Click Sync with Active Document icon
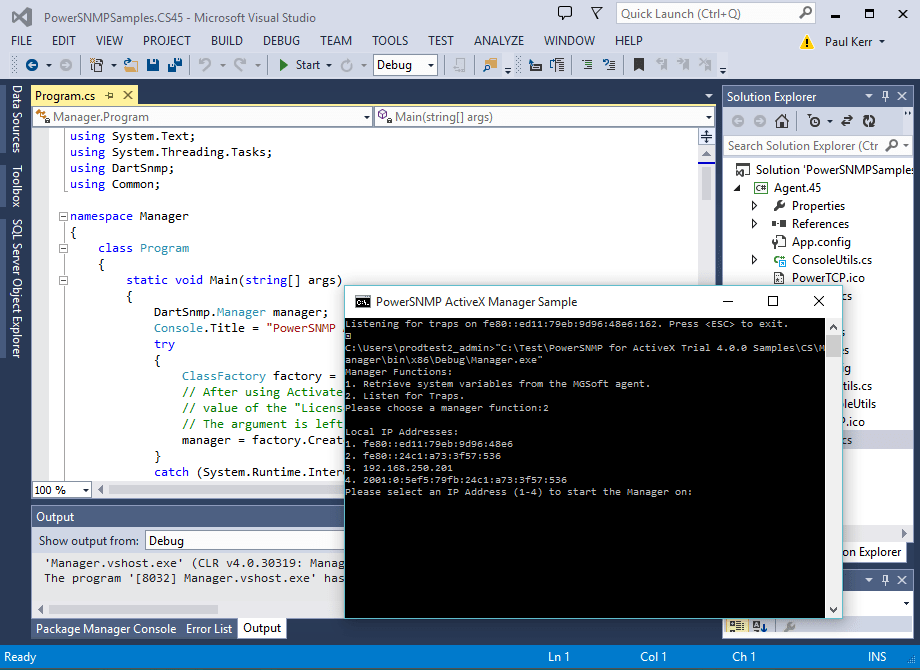This screenshot has width=920, height=670. point(847,121)
